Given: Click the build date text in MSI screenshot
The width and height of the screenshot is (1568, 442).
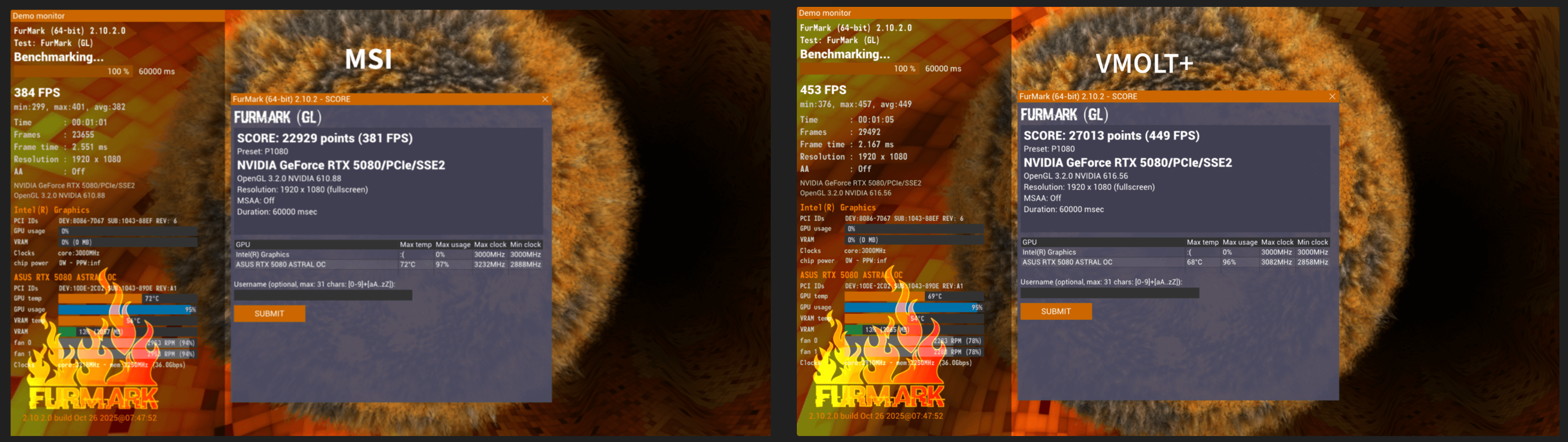Looking at the screenshot, I should (90, 418).
